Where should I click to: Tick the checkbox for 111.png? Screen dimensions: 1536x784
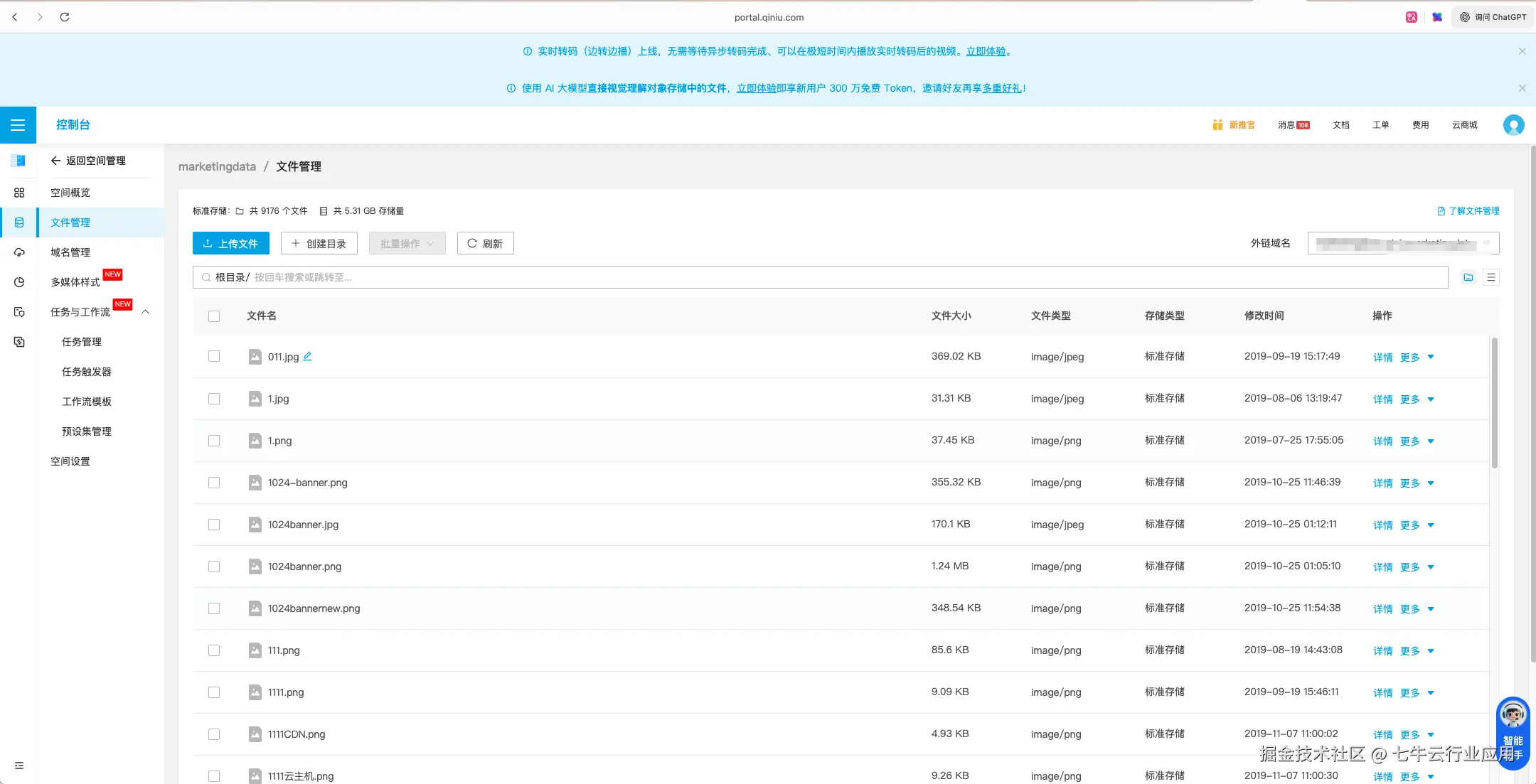[214, 650]
